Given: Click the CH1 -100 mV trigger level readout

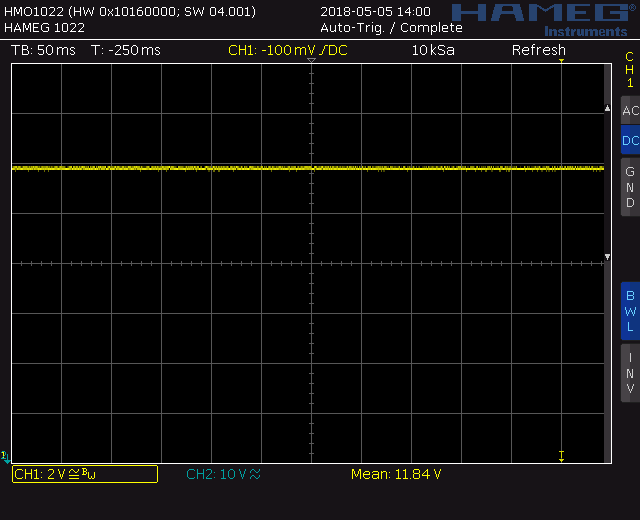Looking at the screenshot, I should [x=288, y=50].
